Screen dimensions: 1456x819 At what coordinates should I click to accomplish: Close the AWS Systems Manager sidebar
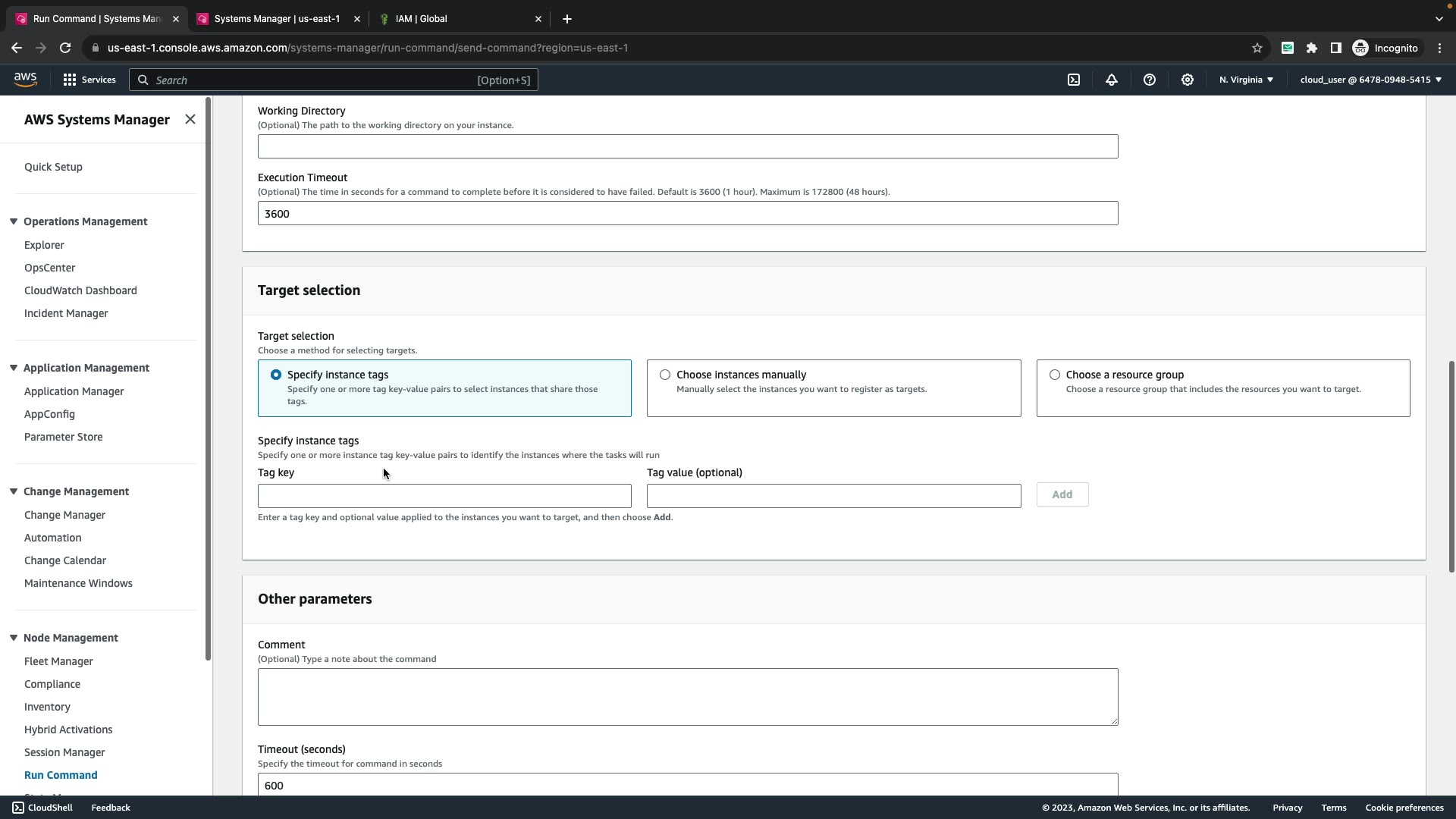(190, 119)
